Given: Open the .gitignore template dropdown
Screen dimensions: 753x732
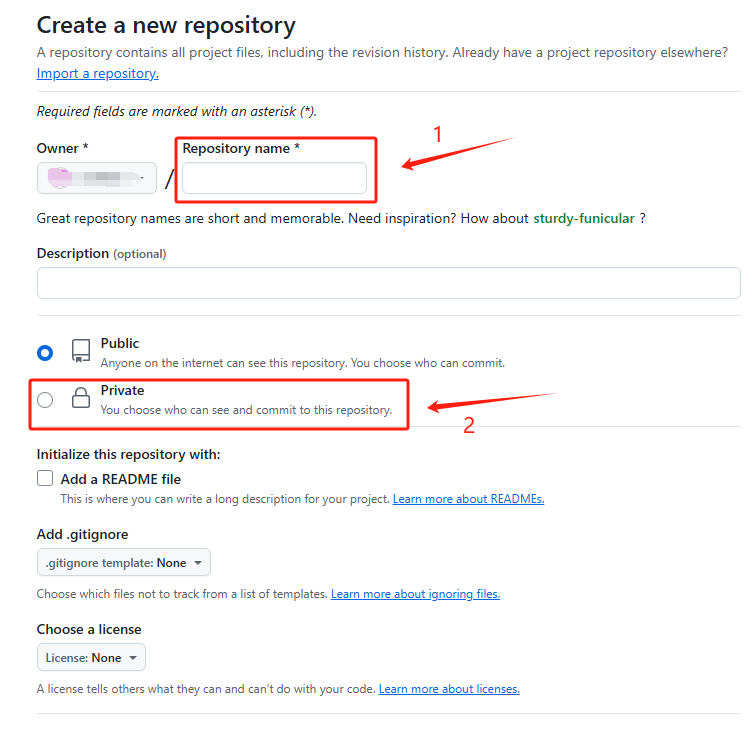Looking at the screenshot, I should click(124, 562).
